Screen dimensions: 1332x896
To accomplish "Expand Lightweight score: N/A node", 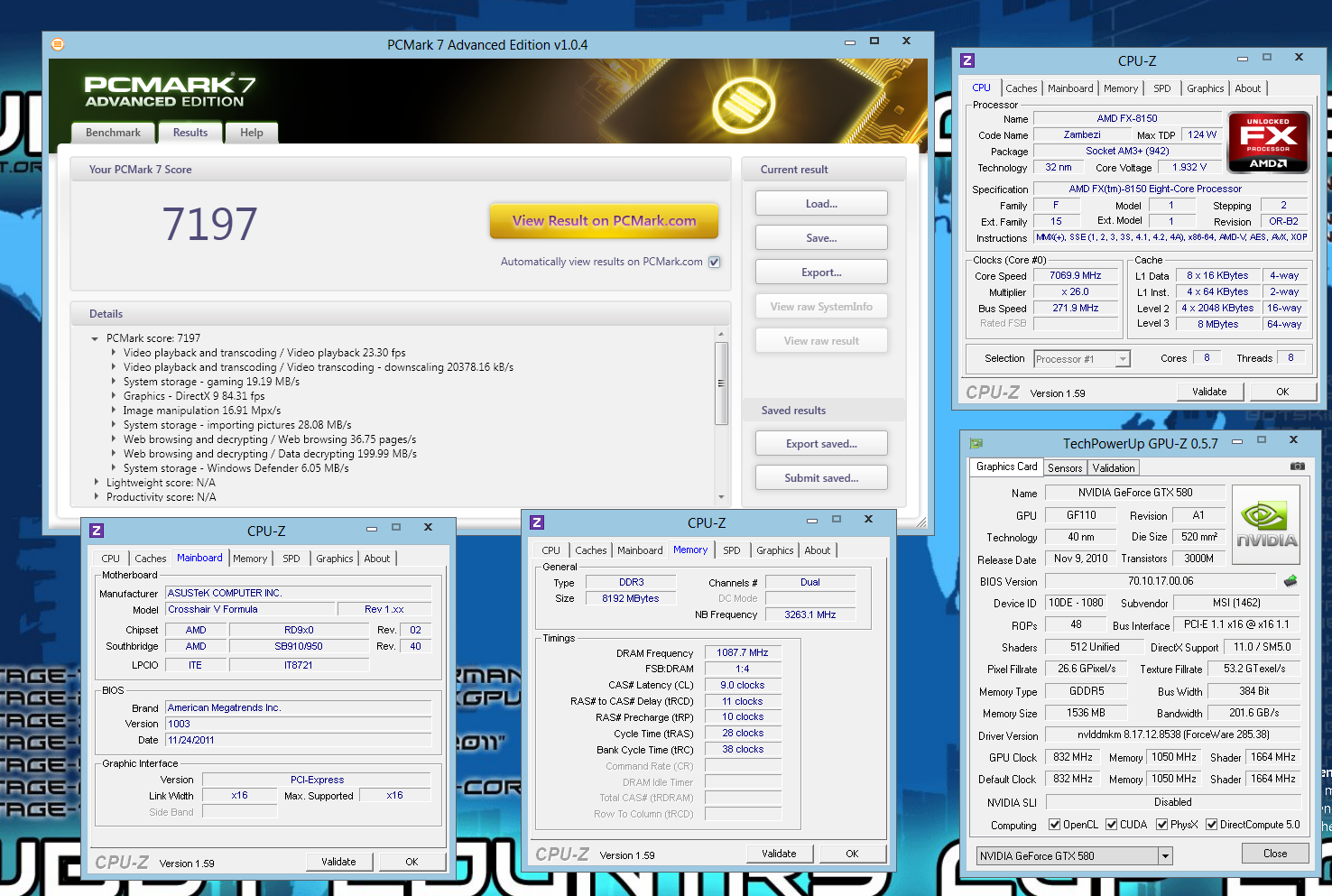I will (97, 483).
